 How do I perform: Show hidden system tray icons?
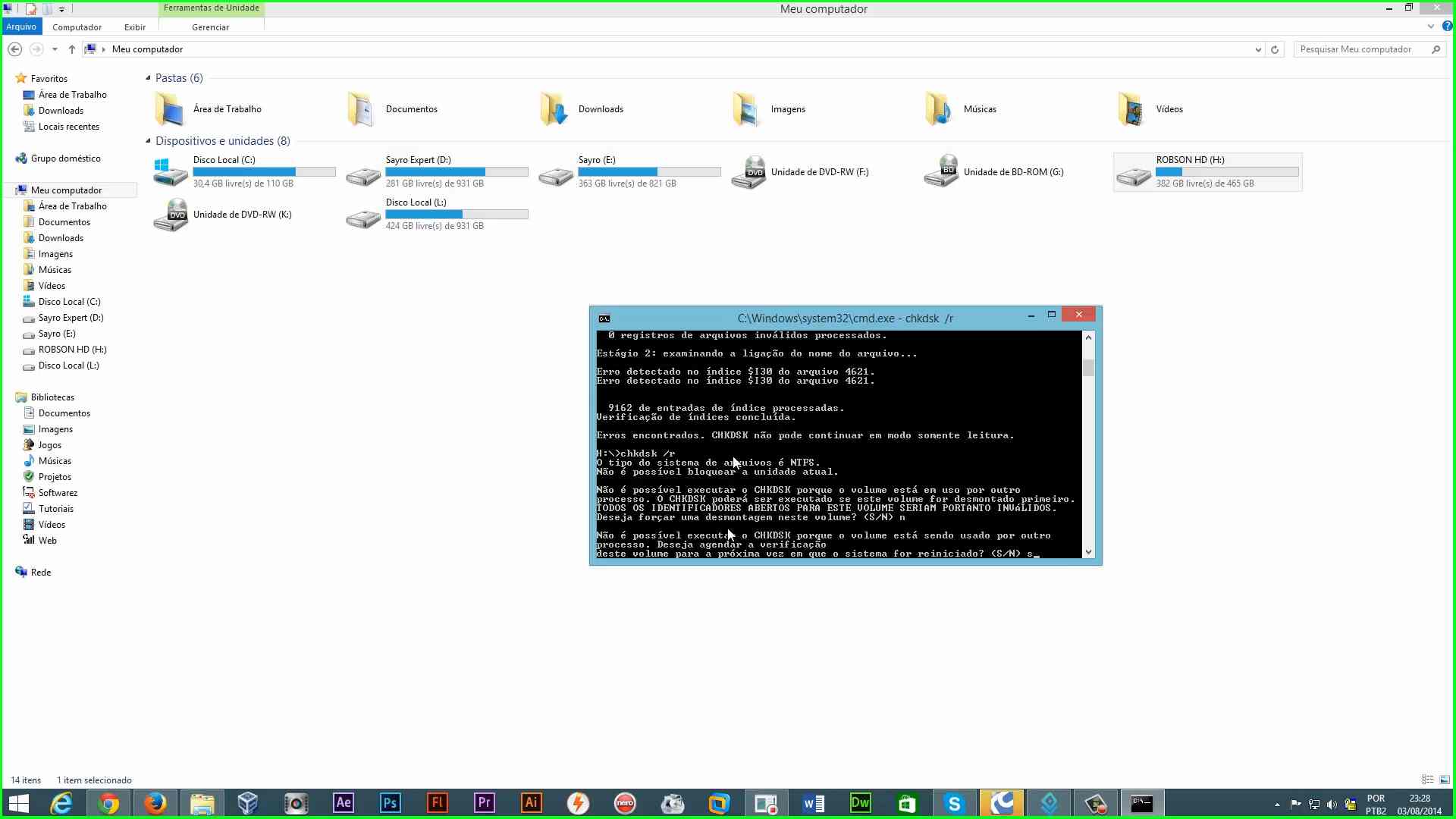[x=1277, y=804]
